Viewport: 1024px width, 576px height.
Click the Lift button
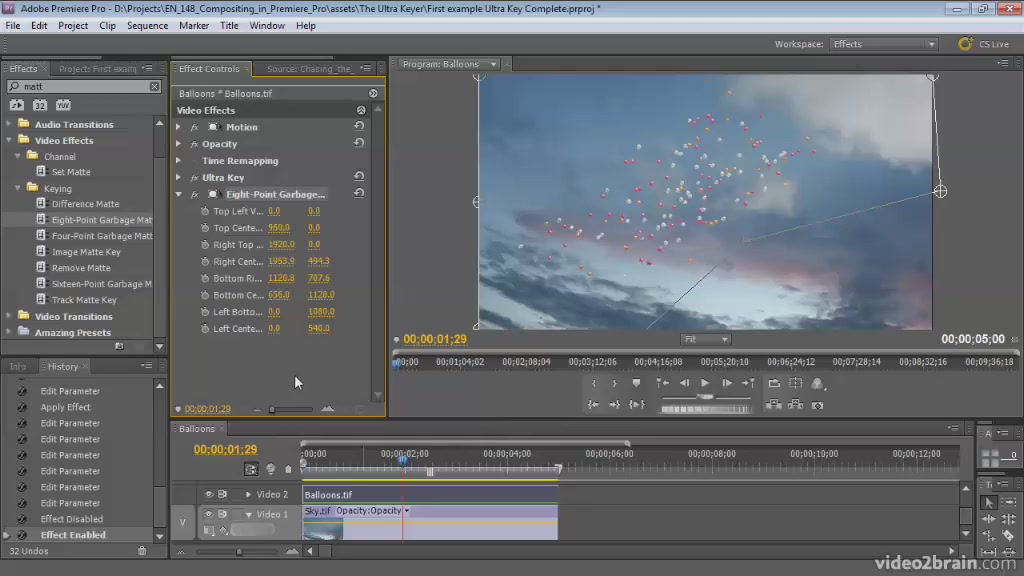(774, 405)
